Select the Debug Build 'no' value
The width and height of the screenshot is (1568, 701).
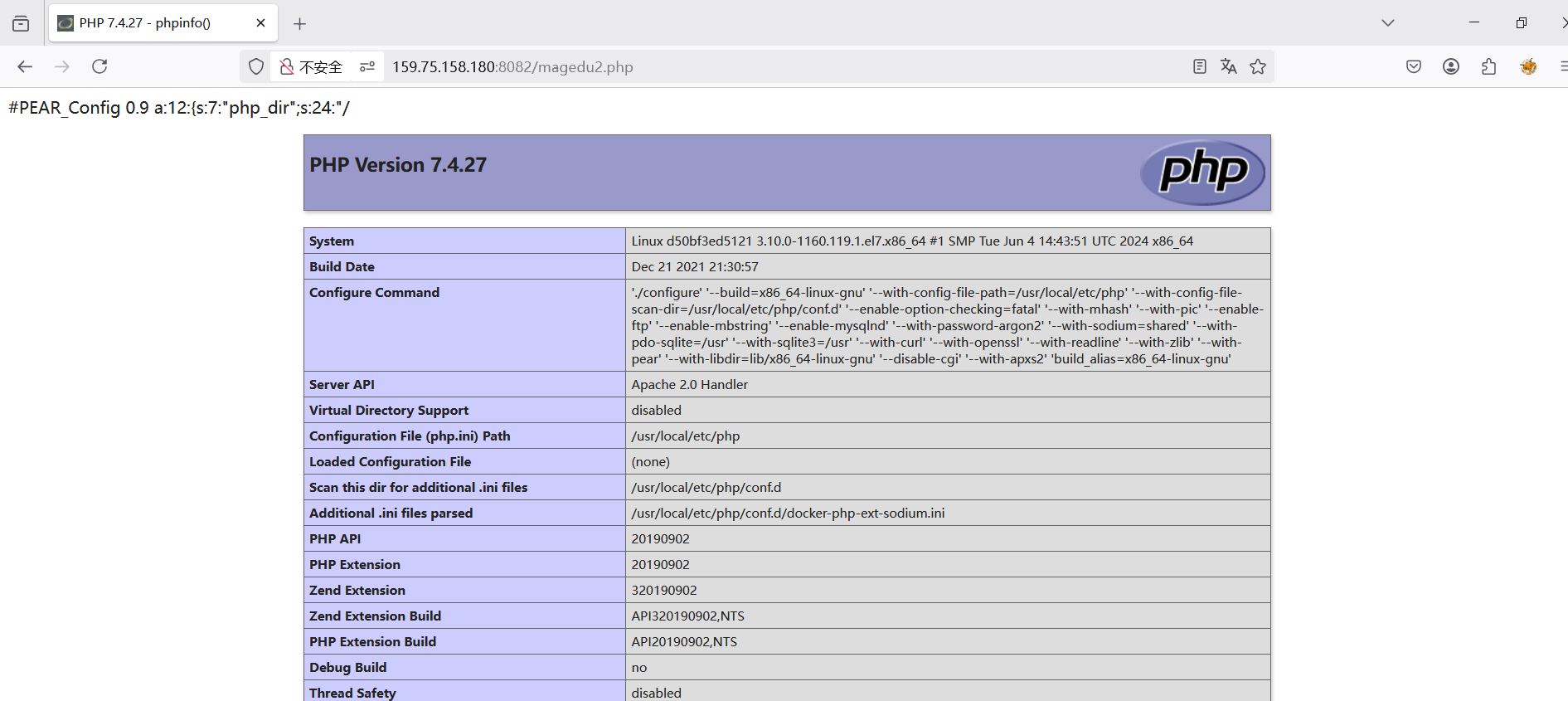[638, 668]
